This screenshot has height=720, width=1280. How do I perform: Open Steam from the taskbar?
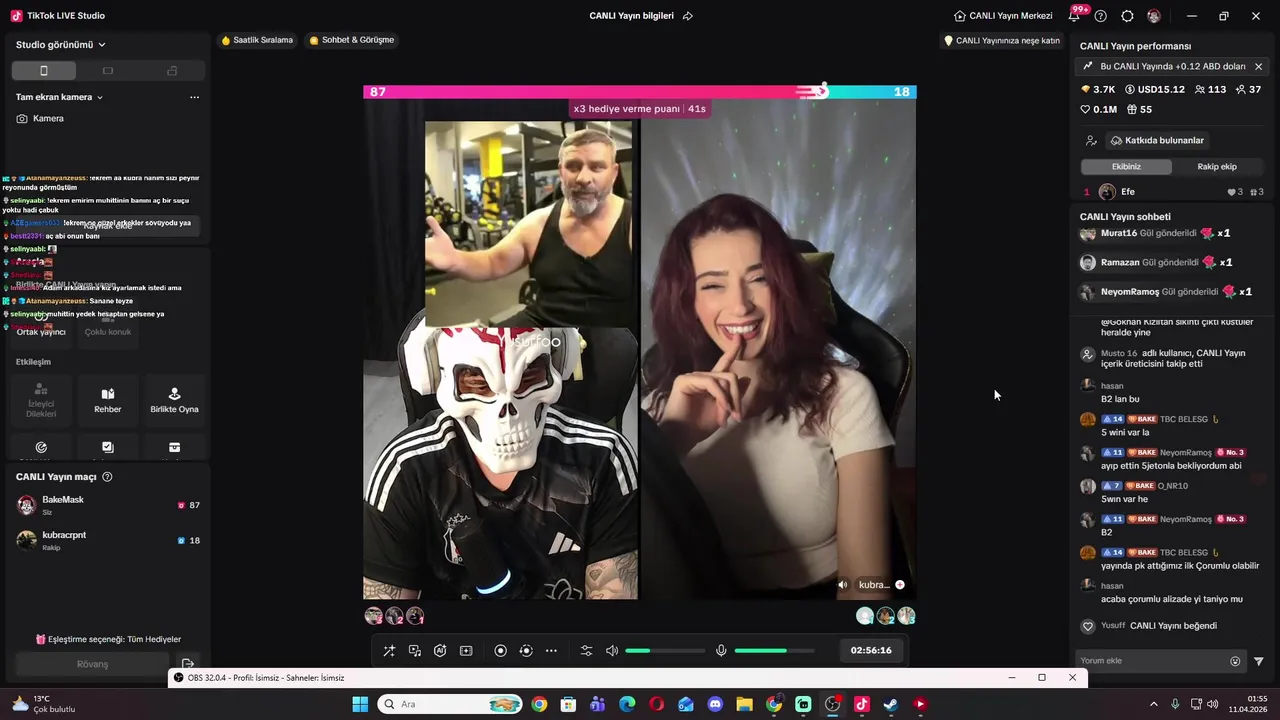pos(891,704)
